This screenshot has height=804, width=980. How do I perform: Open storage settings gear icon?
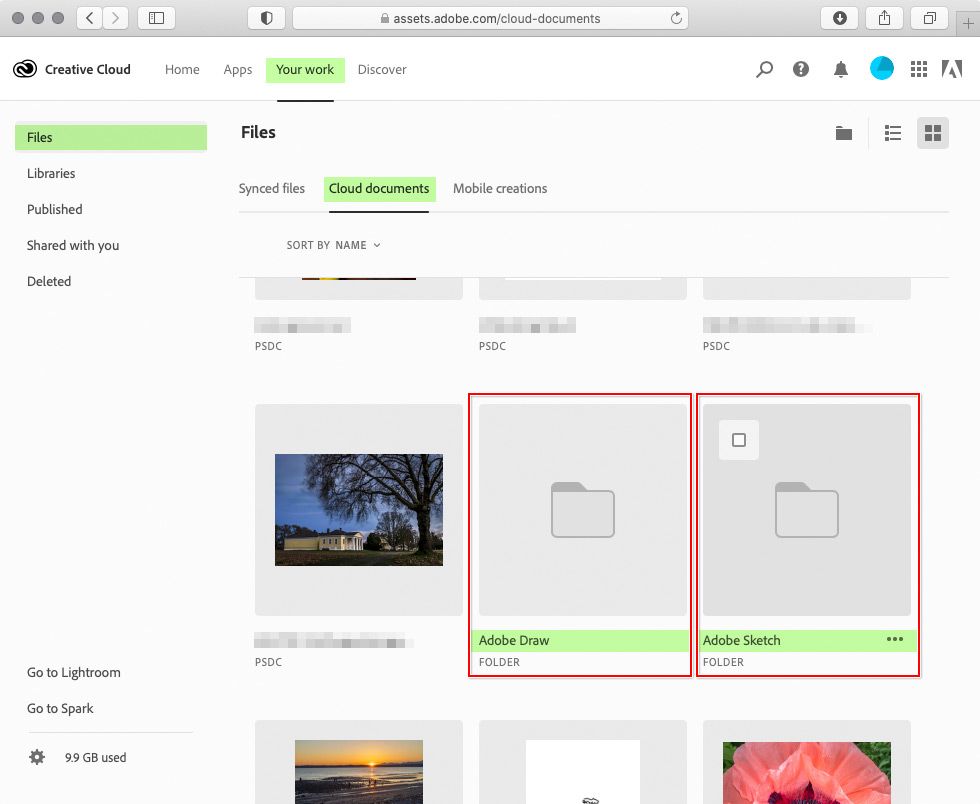coord(37,757)
